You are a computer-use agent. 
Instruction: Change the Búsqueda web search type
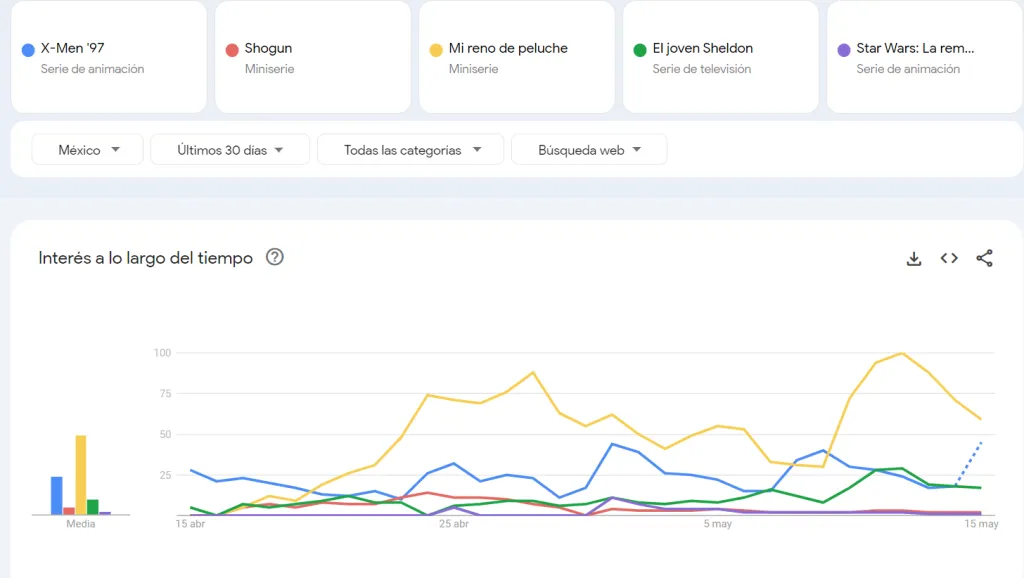click(588, 150)
